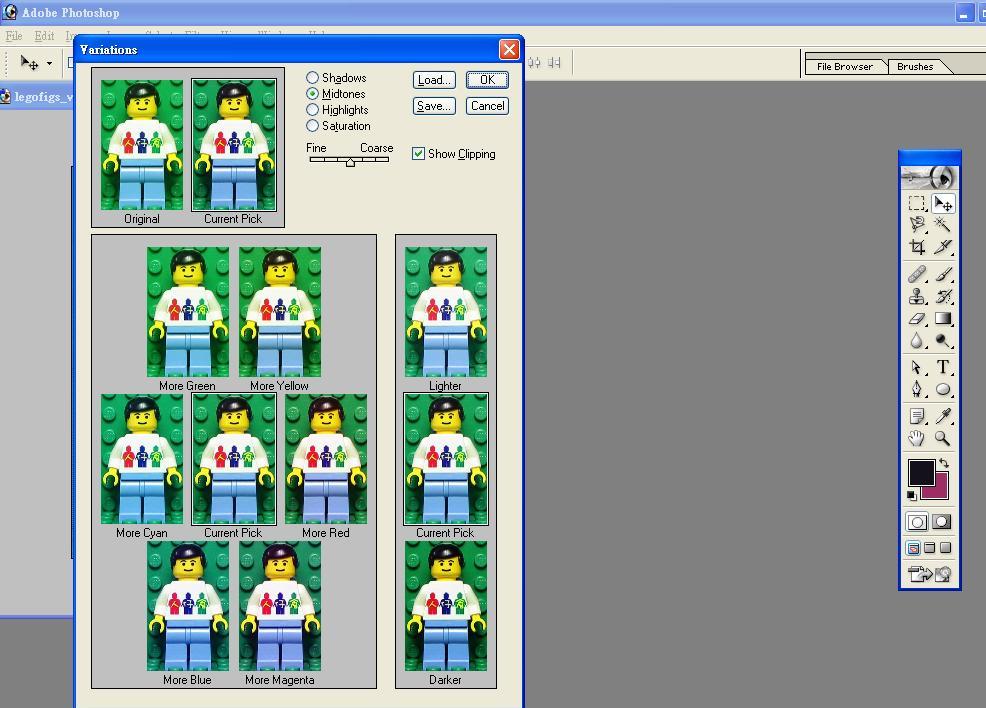Select the Path Selection arrow tool
This screenshot has width=986, height=708.
click(x=917, y=367)
